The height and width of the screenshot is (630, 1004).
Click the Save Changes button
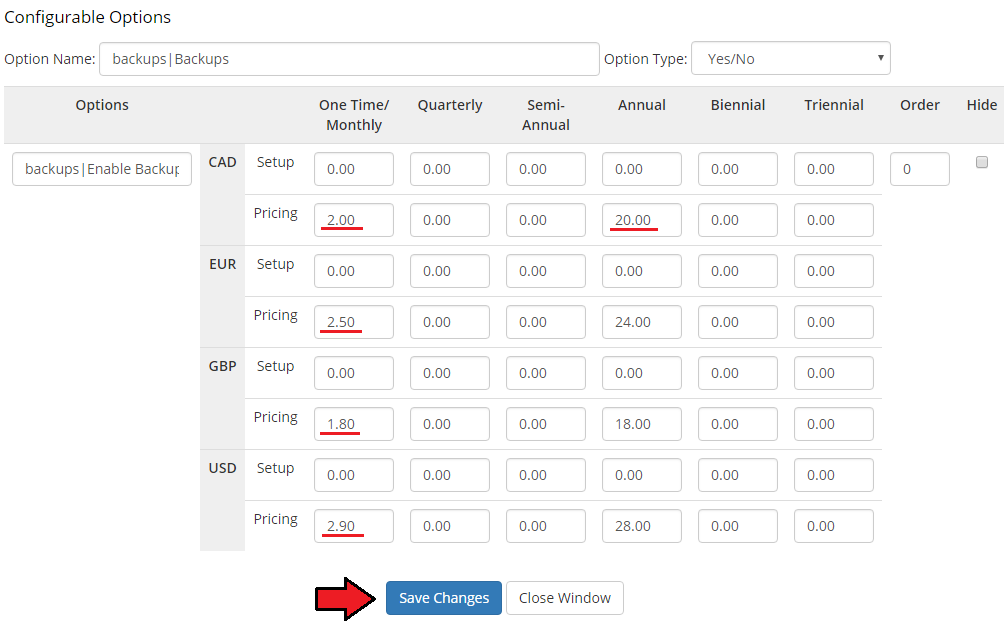444,598
